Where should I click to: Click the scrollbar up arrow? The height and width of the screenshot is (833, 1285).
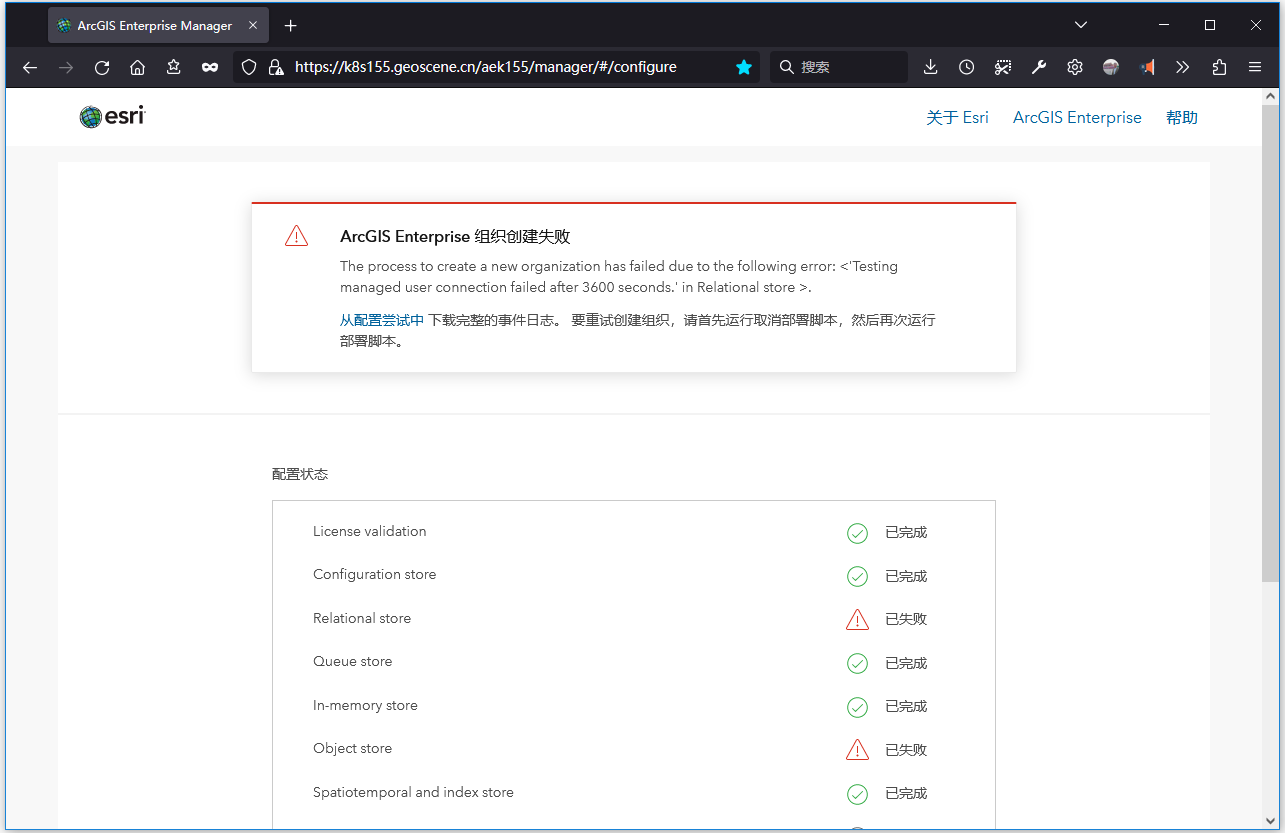coord(1270,96)
